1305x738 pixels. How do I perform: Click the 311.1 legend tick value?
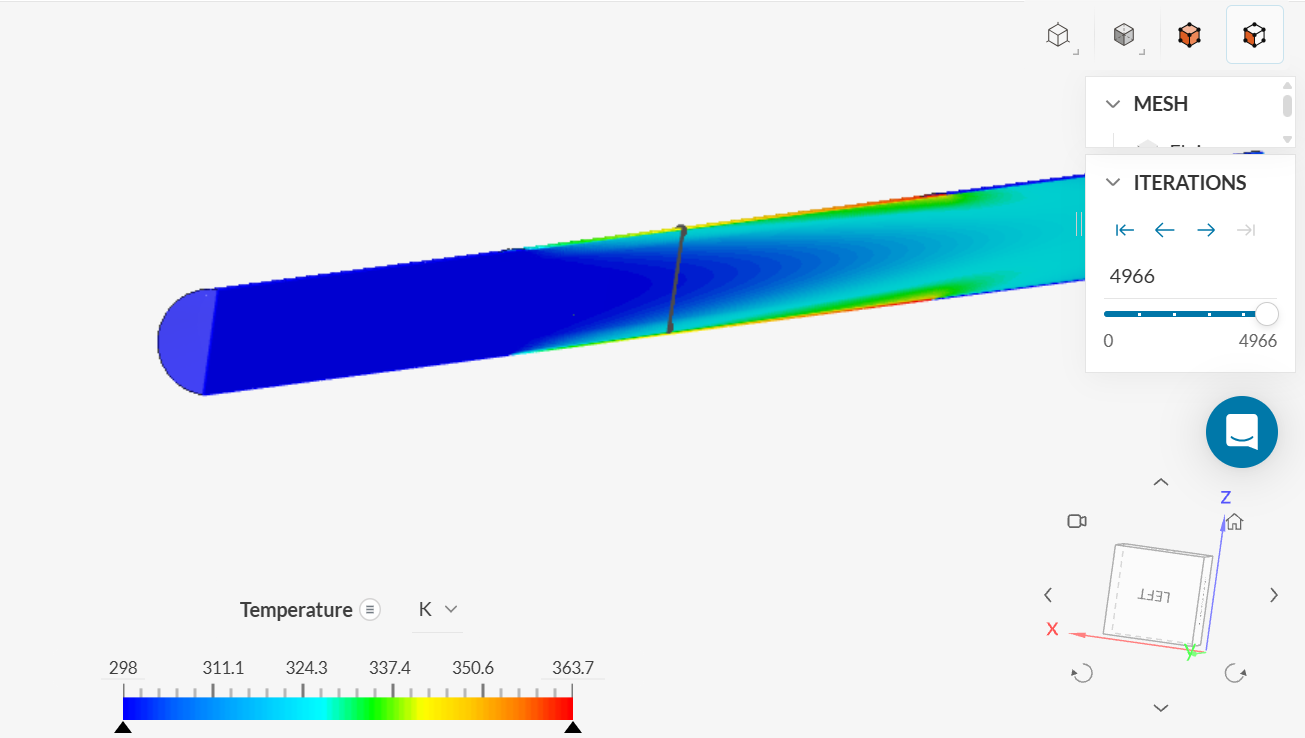[x=223, y=668]
